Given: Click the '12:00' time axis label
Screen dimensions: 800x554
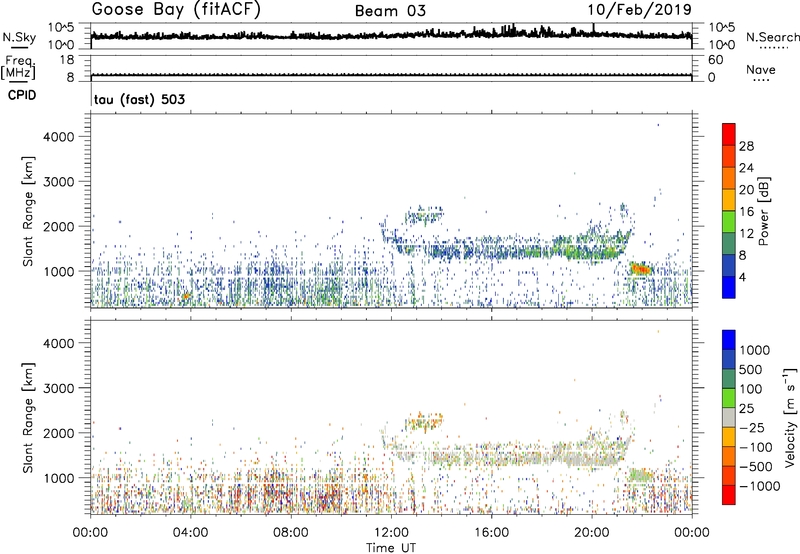Looking at the screenshot, I should (391, 532).
